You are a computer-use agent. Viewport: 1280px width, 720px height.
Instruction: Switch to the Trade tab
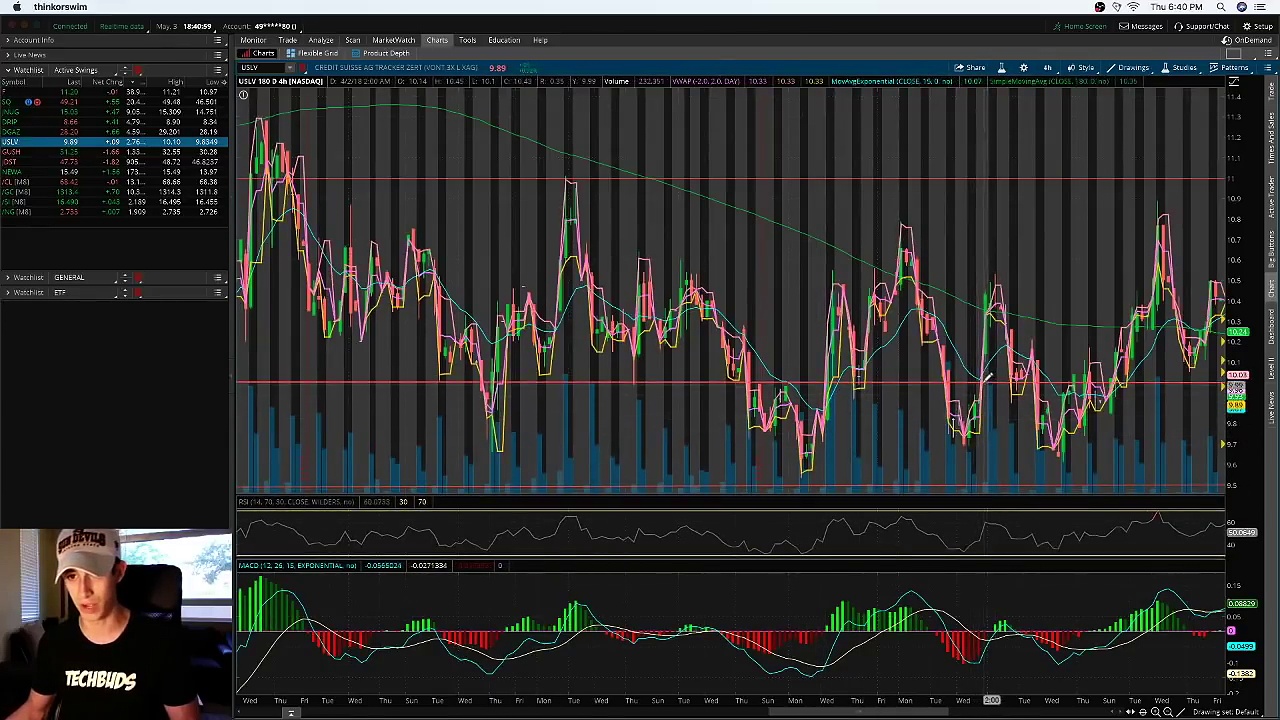click(x=287, y=40)
